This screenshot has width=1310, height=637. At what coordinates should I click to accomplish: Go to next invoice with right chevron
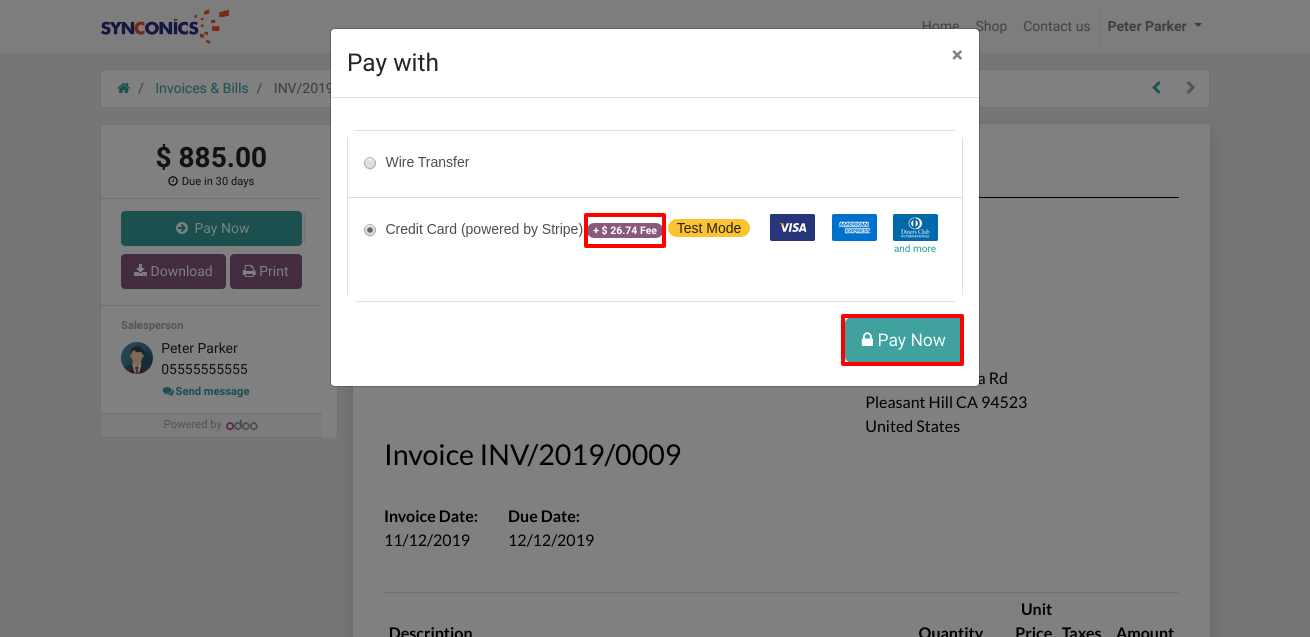coord(1190,88)
